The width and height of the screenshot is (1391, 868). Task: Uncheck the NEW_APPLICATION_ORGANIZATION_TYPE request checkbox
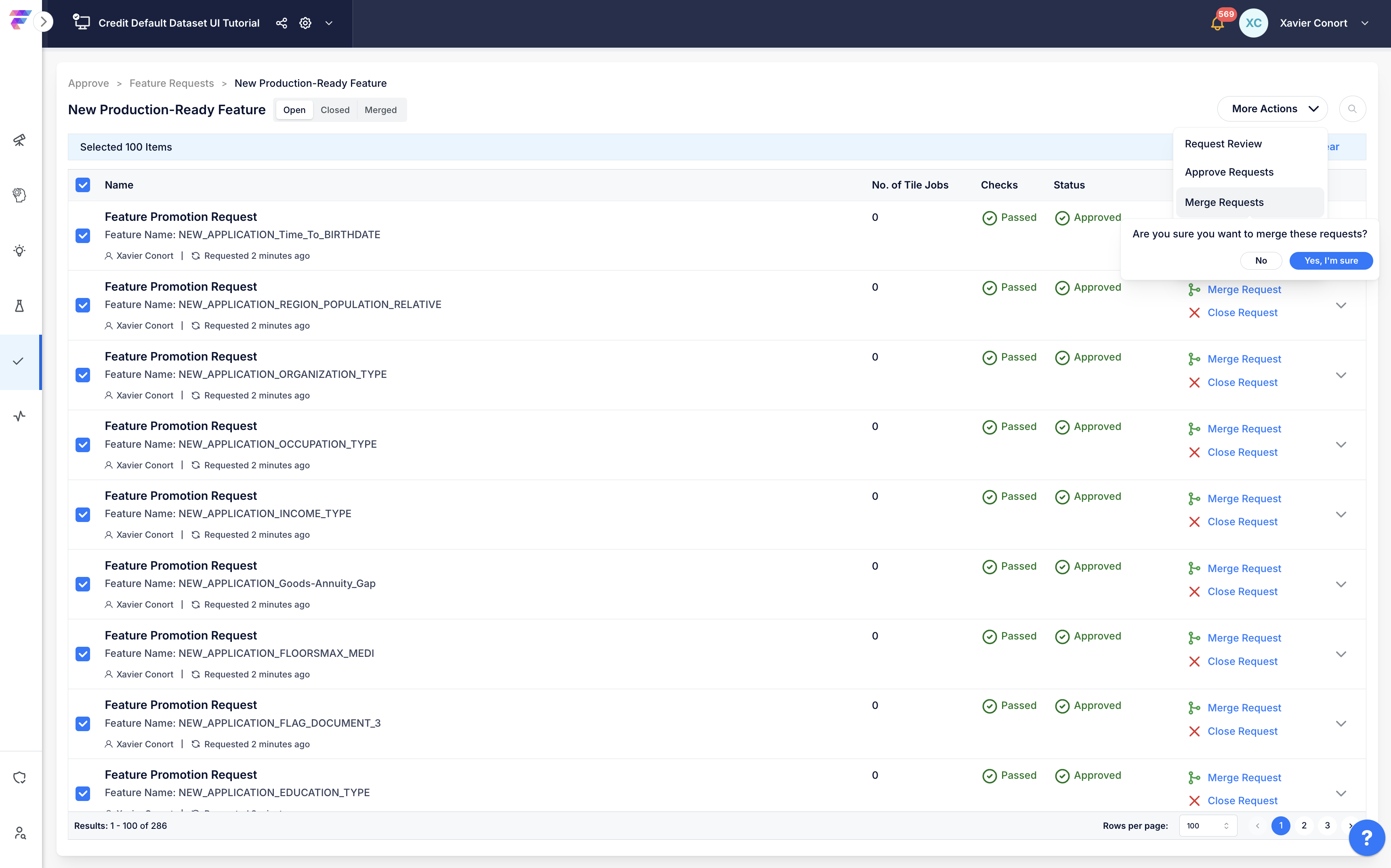click(x=83, y=375)
